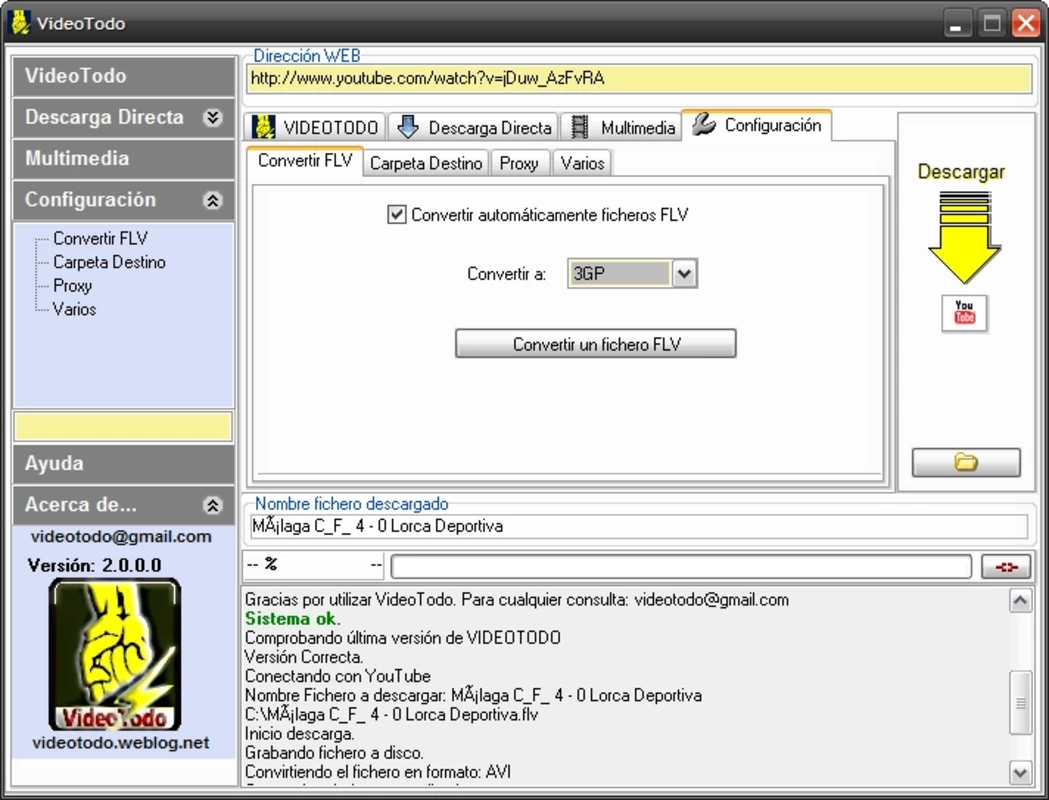The height and width of the screenshot is (800, 1049).
Task: Open the videotodo@gmail.com email link
Action: pos(121,536)
